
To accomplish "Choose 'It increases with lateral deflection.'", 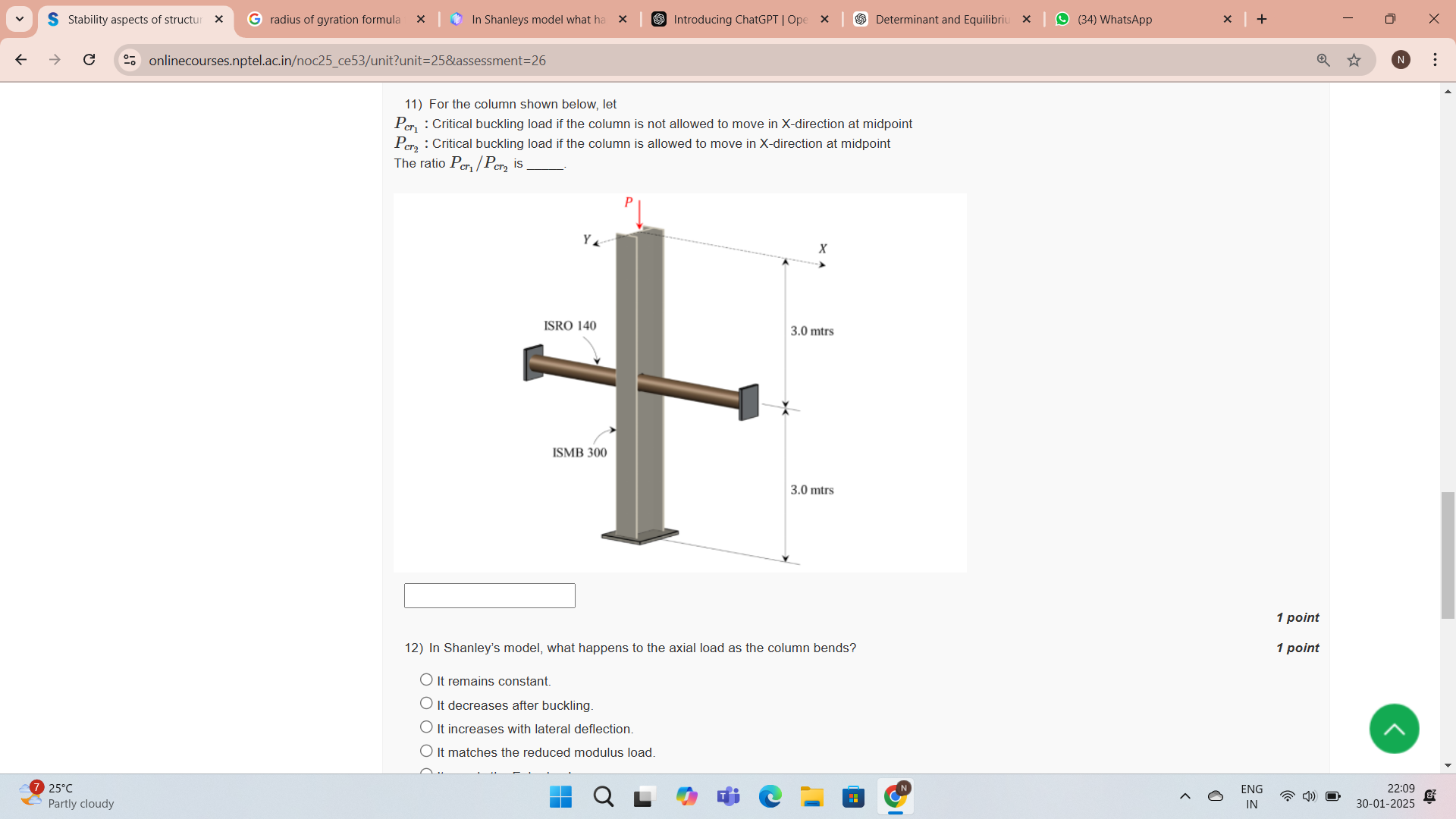I will [426, 727].
